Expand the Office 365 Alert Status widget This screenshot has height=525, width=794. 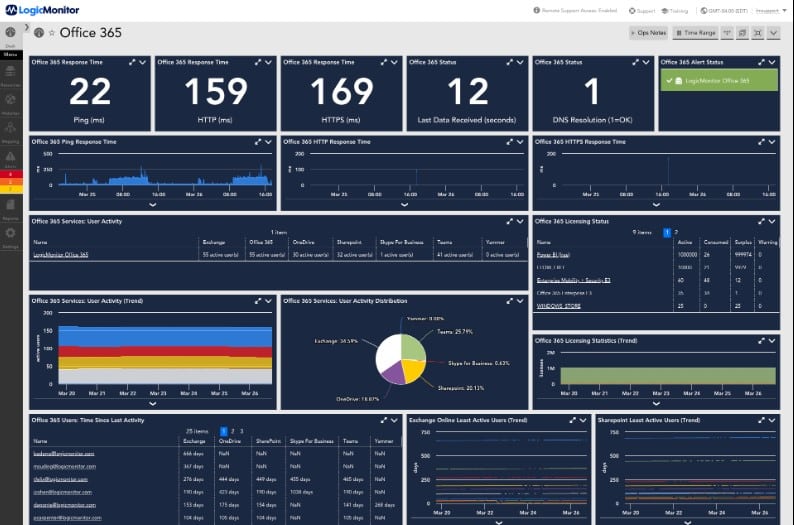pyautogui.click(x=762, y=62)
